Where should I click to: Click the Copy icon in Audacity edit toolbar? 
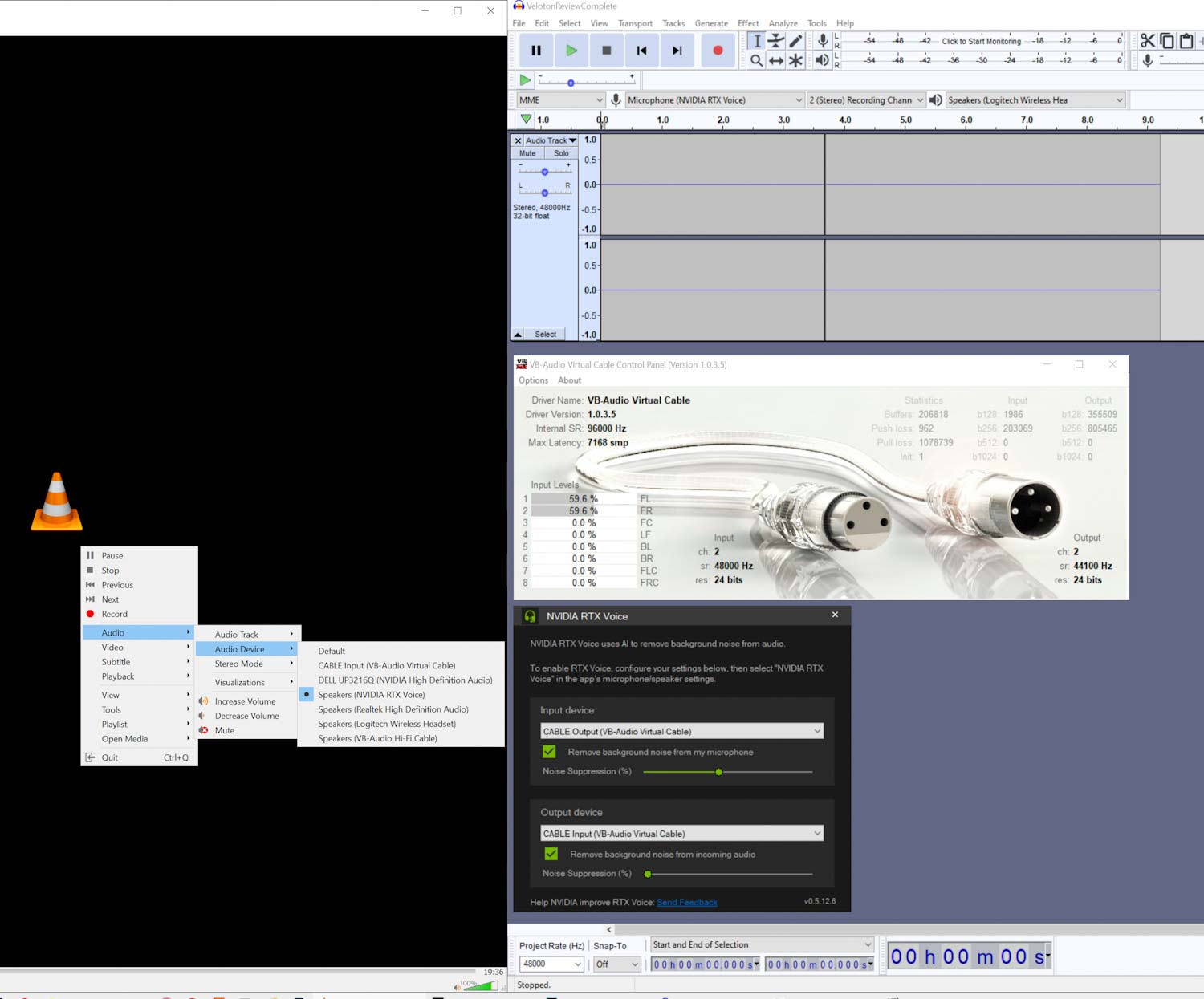point(1167,41)
